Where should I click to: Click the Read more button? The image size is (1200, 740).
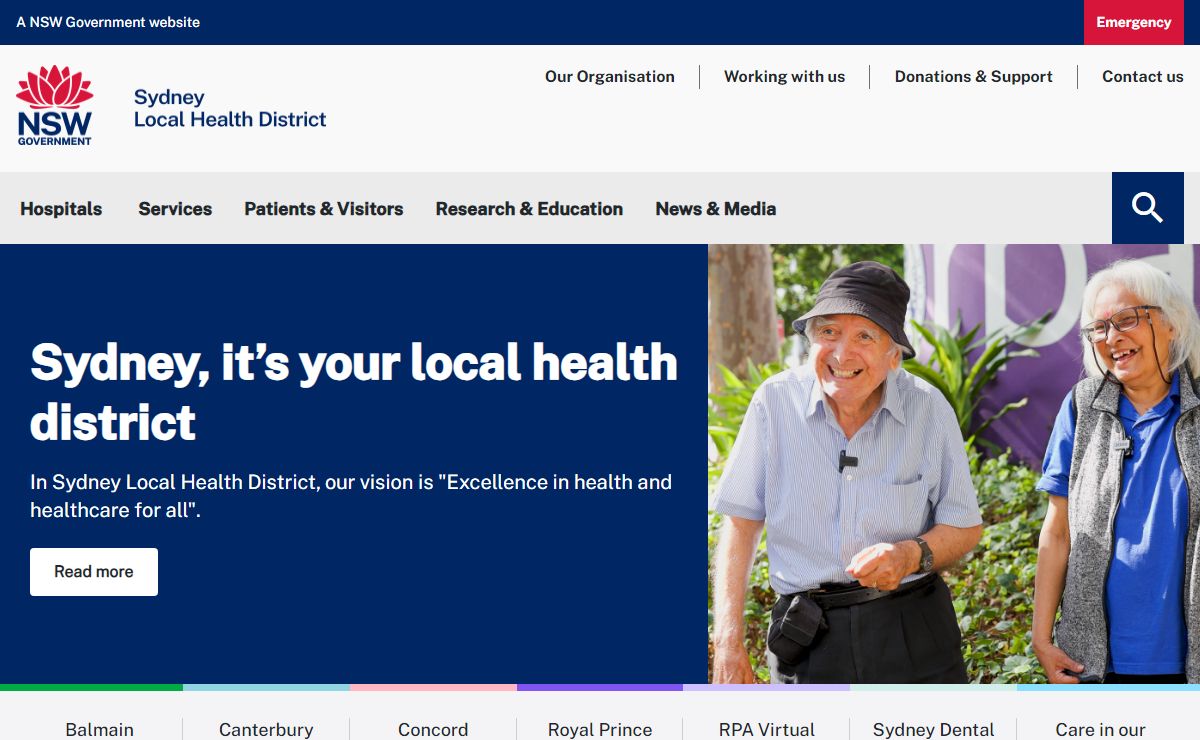(x=94, y=572)
